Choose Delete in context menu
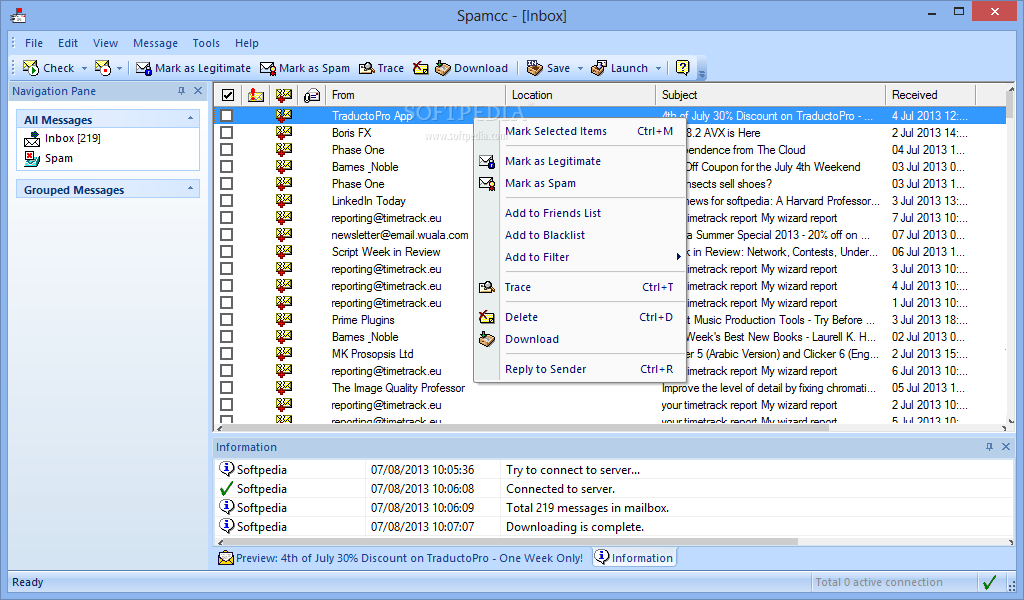Screen dimensions: 1024x600 pyautogui.click(x=580, y=317)
